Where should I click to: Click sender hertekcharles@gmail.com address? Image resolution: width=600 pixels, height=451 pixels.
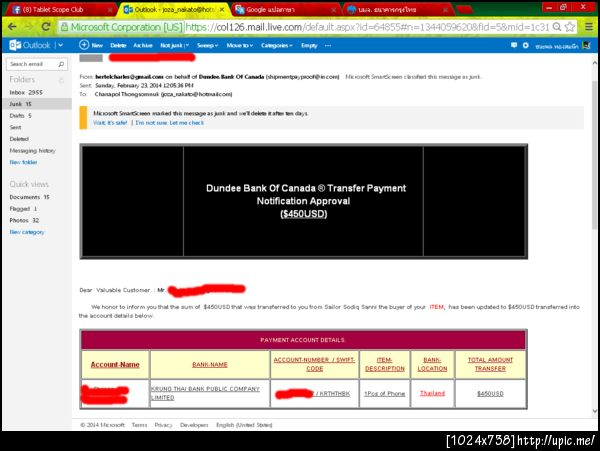click(x=129, y=77)
